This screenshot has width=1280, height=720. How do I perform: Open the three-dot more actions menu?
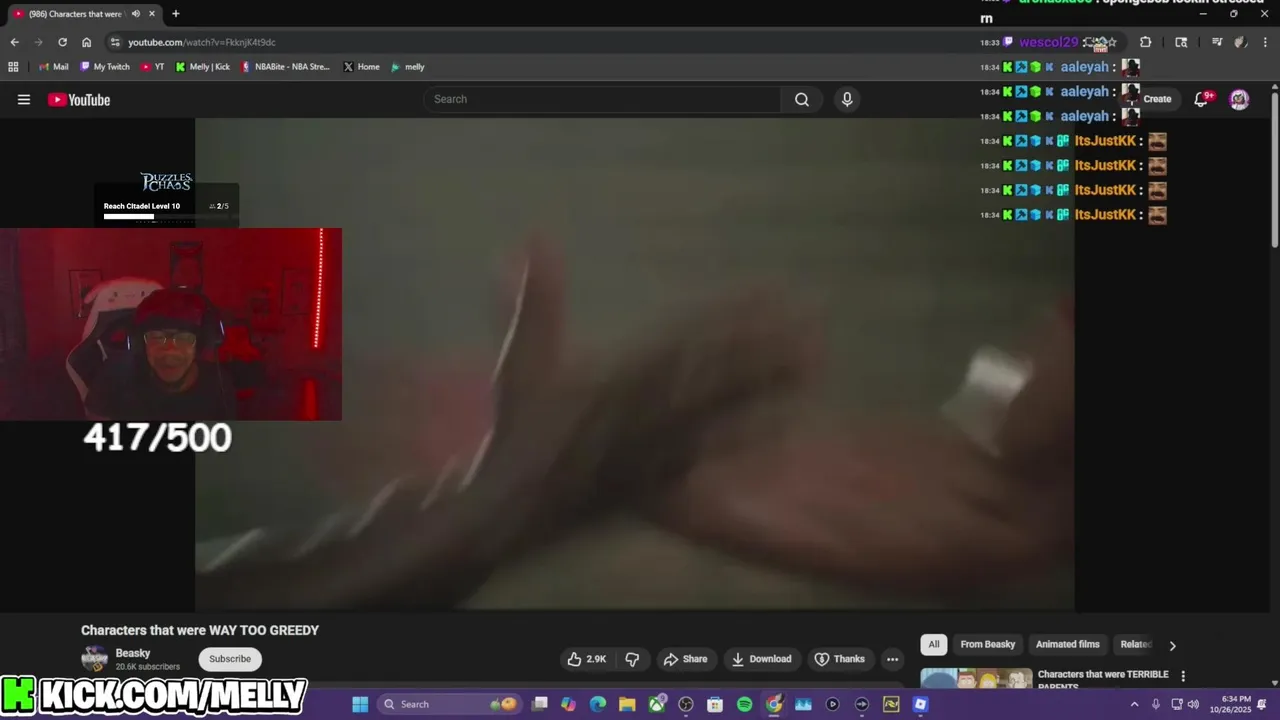coord(892,659)
